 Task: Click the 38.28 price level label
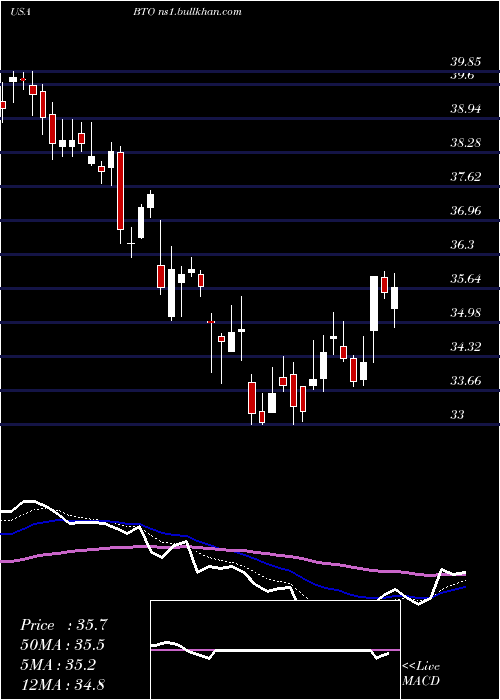pos(466,143)
